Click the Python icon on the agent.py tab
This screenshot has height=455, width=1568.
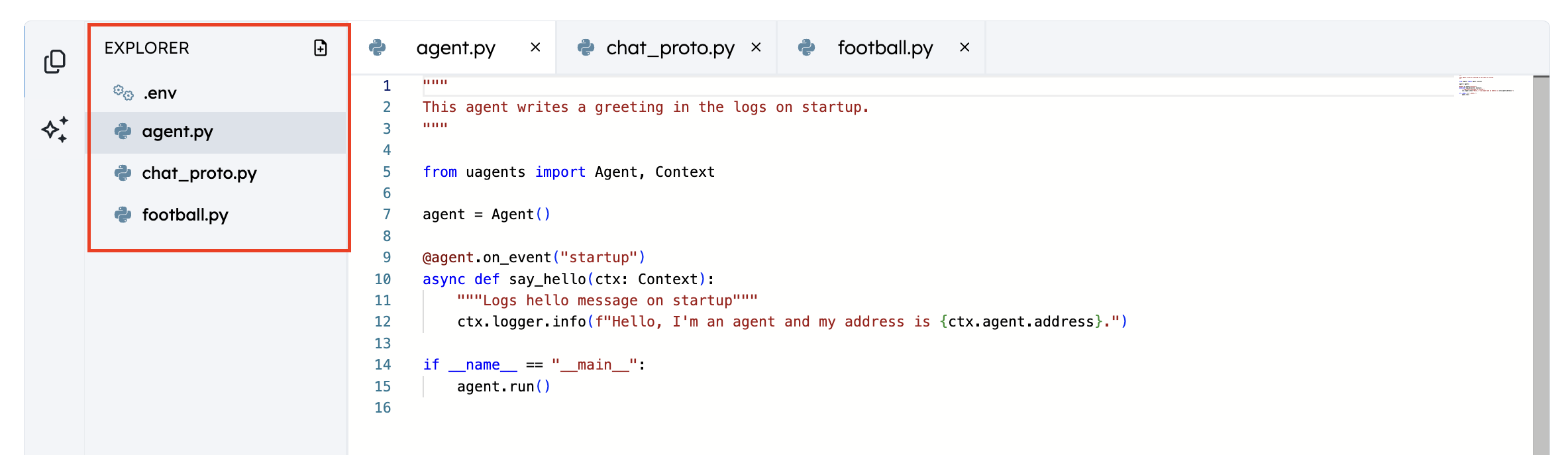click(378, 48)
